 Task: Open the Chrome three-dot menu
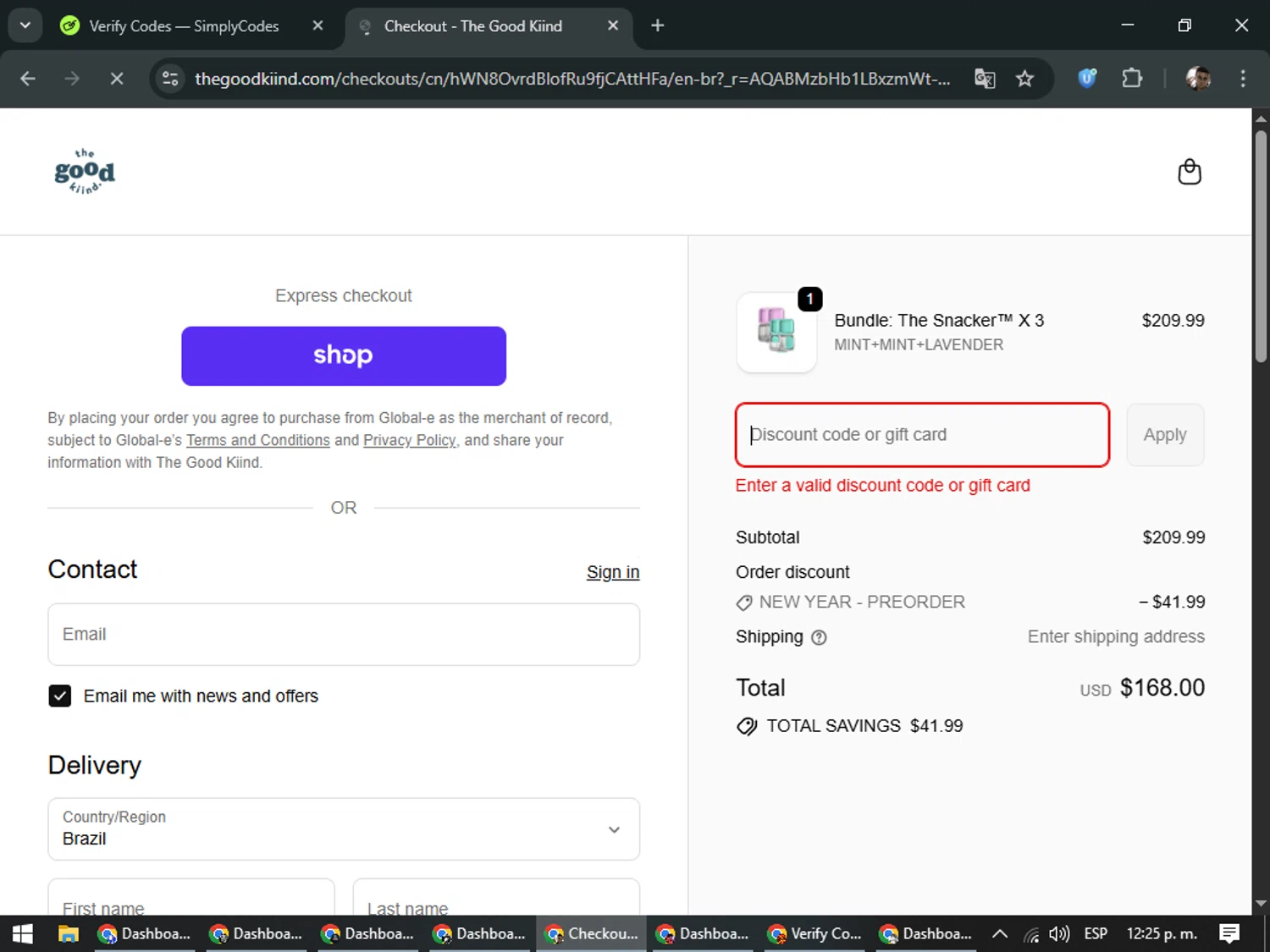pyautogui.click(x=1243, y=79)
